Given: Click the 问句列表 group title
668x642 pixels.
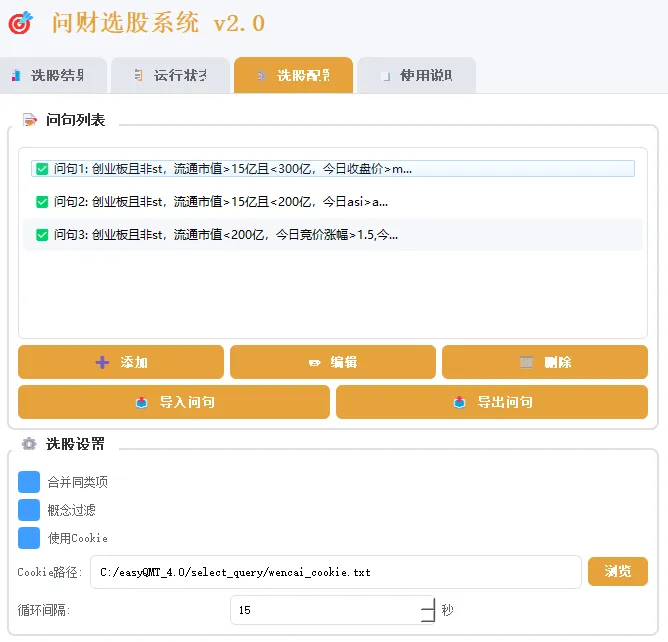Looking at the screenshot, I should coord(75,120).
